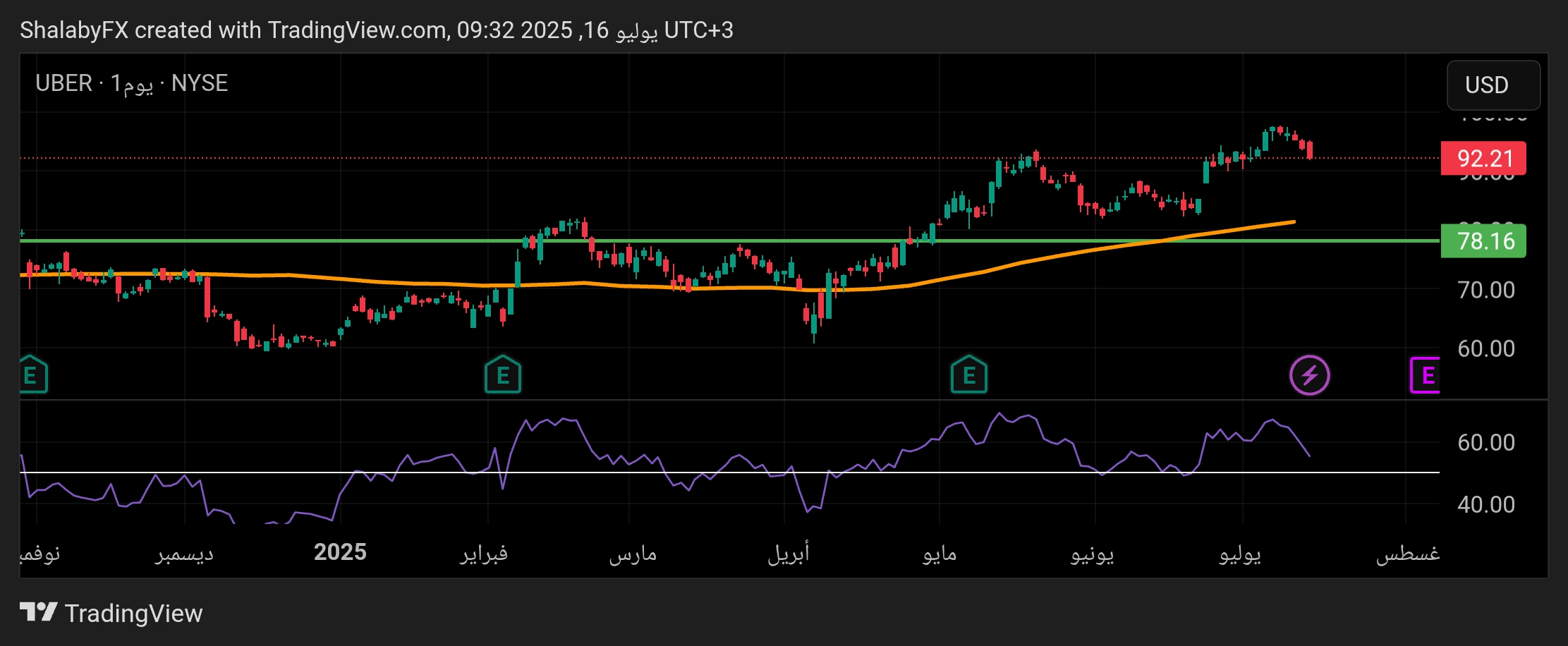Click the green 78.16 price level label
Image resolution: width=1568 pixels, height=646 pixels.
[x=1483, y=241]
